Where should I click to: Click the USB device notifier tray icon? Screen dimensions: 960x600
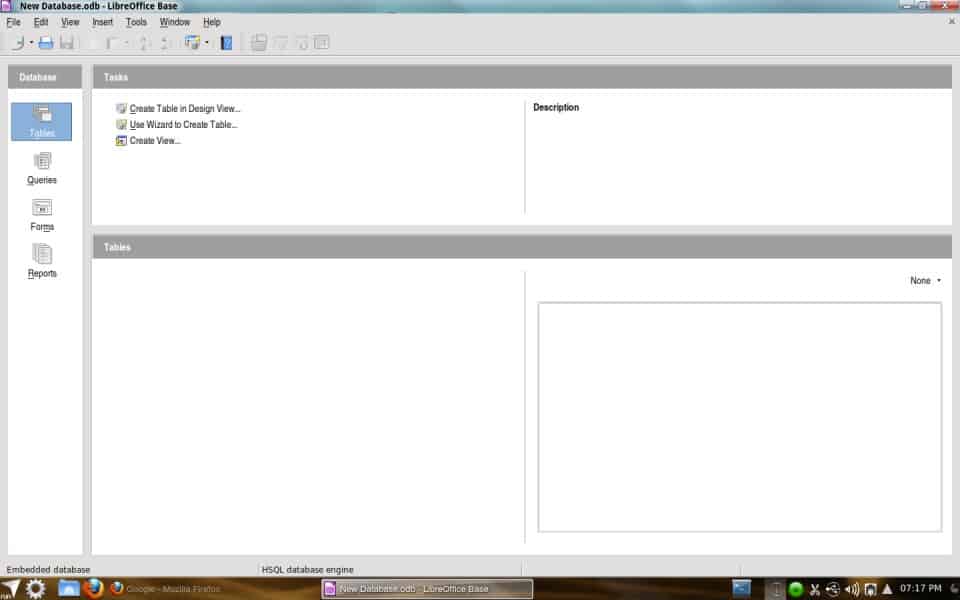click(833, 590)
